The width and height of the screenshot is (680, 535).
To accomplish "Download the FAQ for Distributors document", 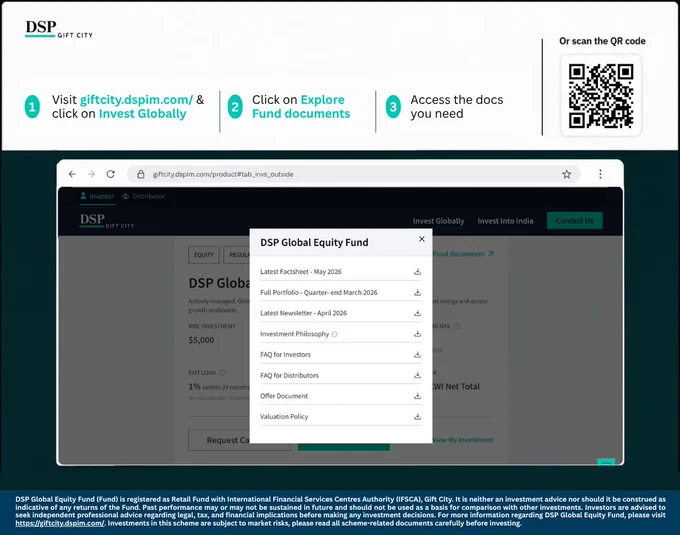I will pos(417,375).
